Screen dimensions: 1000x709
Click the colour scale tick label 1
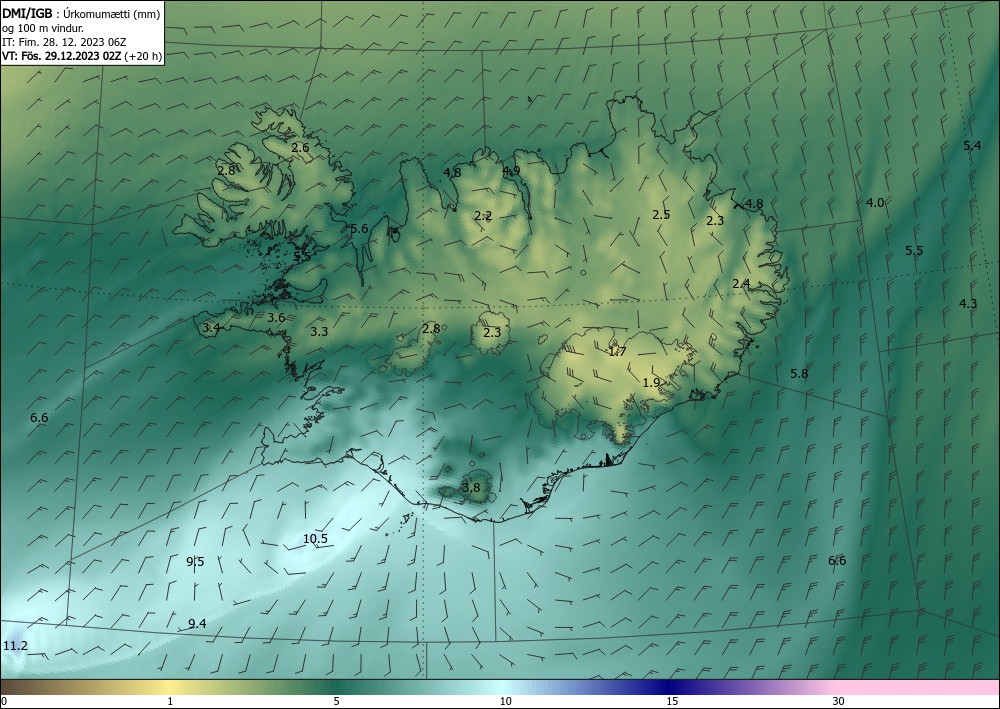click(x=170, y=702)
